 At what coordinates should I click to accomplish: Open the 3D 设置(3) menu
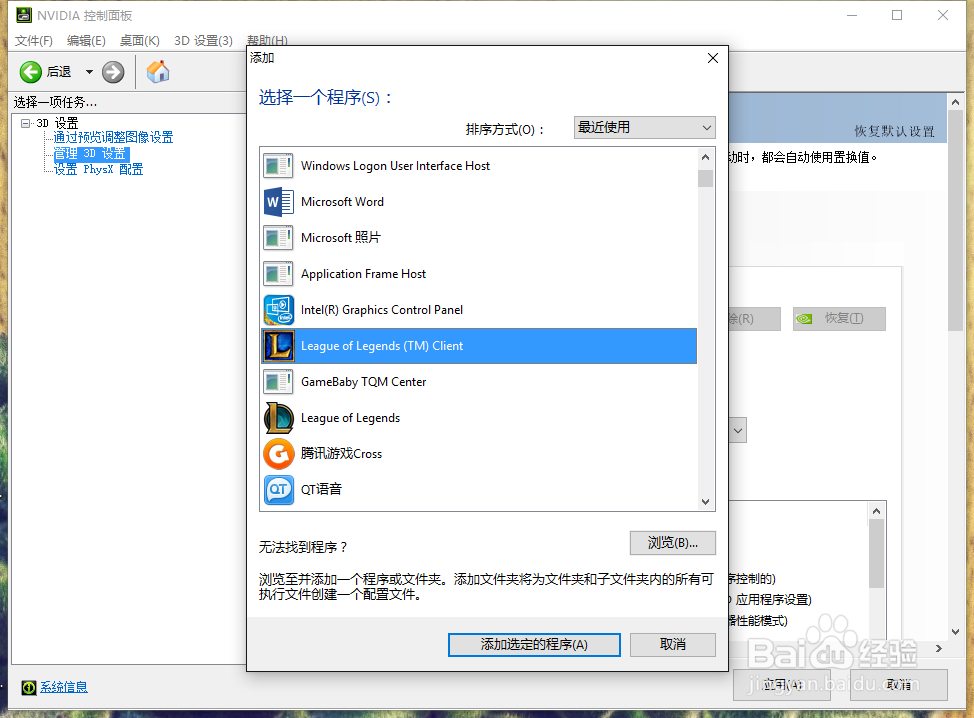pos(203,40)
